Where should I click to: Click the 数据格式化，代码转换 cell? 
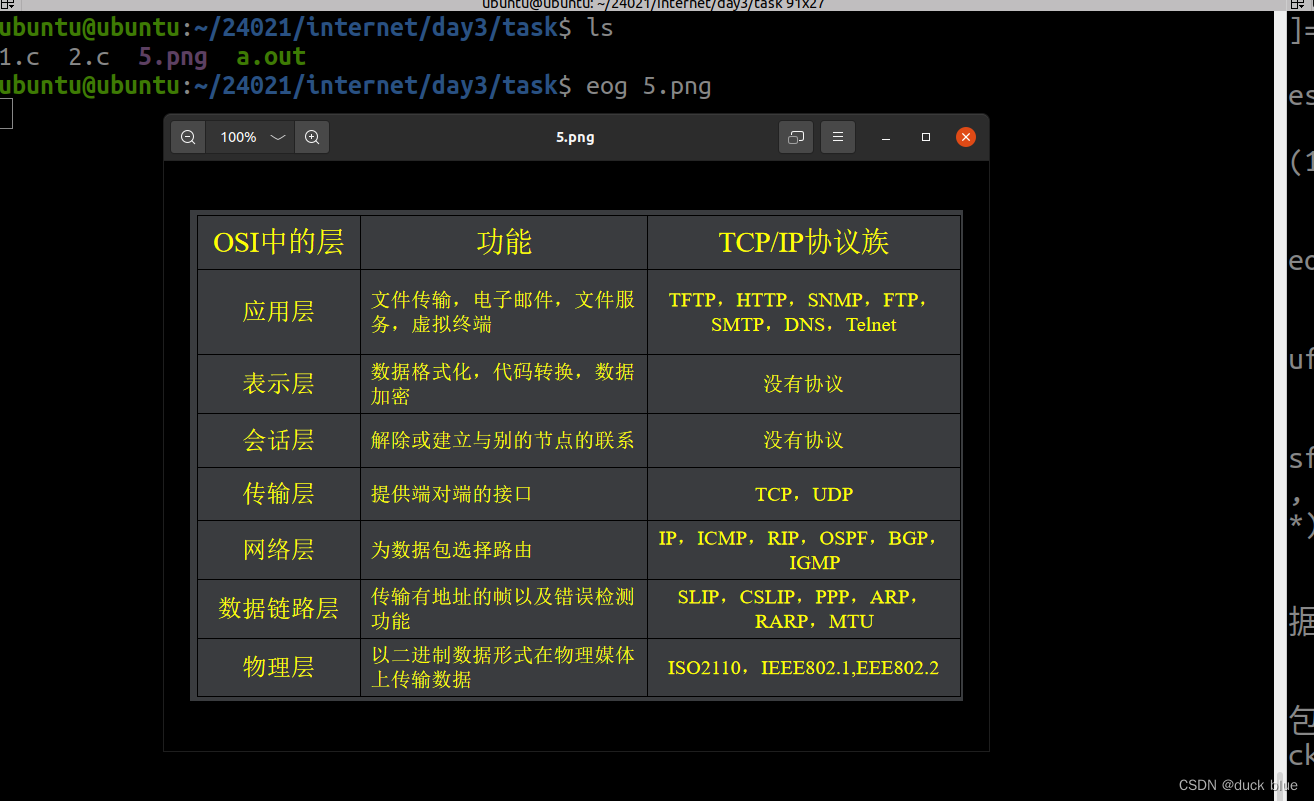pyautogui.click(x=504, y=384)
